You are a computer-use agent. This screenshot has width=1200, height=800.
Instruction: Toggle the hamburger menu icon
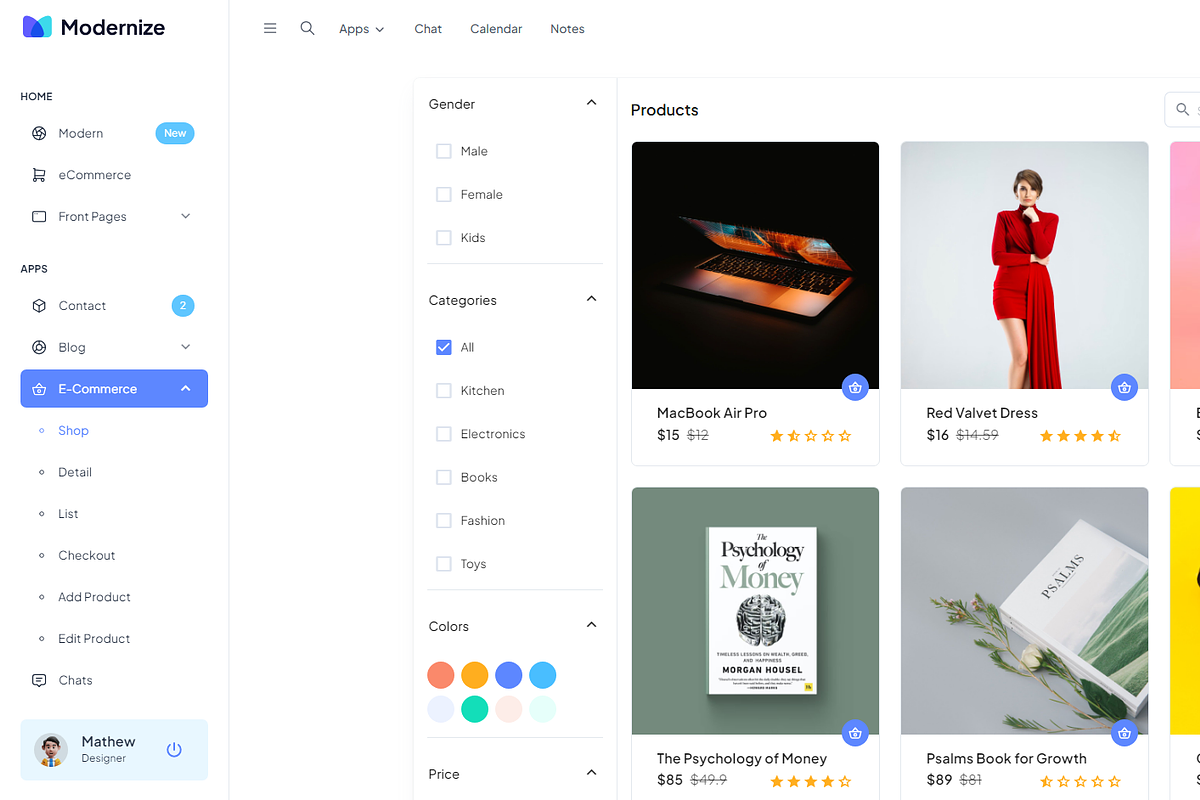(x=270, y=29)
